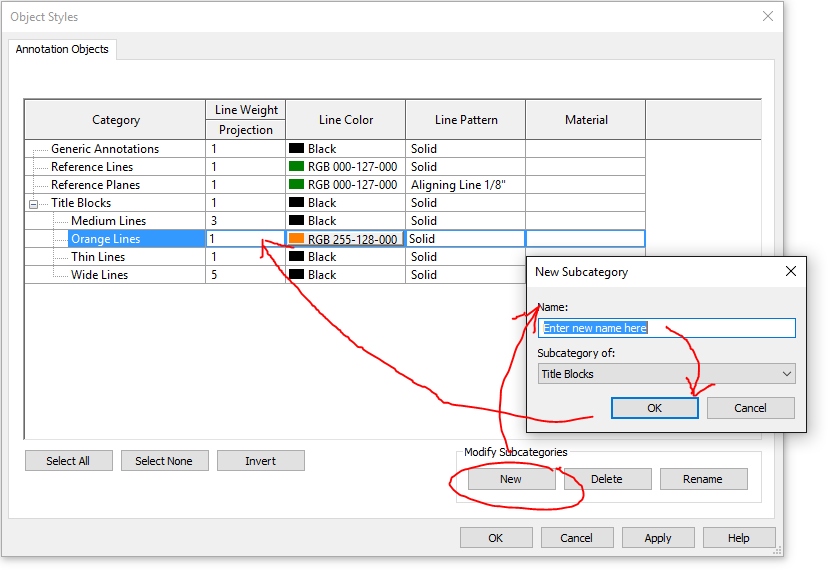Image resolution: width=838 pixels, height=570 pixels.
Task: Click OK in the Object Styles dialog
Action: 496,538
